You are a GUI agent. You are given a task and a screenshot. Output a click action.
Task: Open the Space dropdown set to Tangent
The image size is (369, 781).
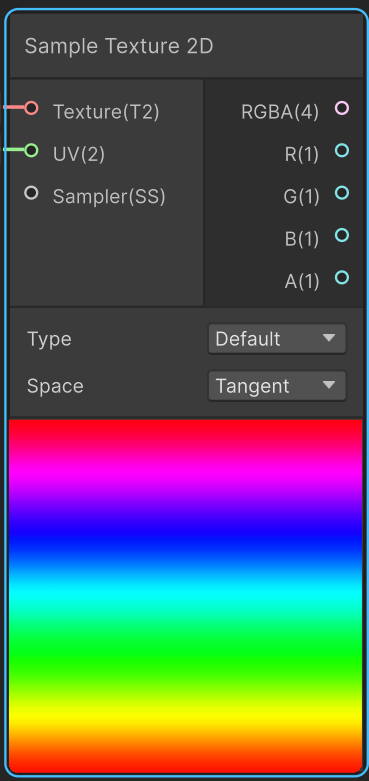[277, 386]
